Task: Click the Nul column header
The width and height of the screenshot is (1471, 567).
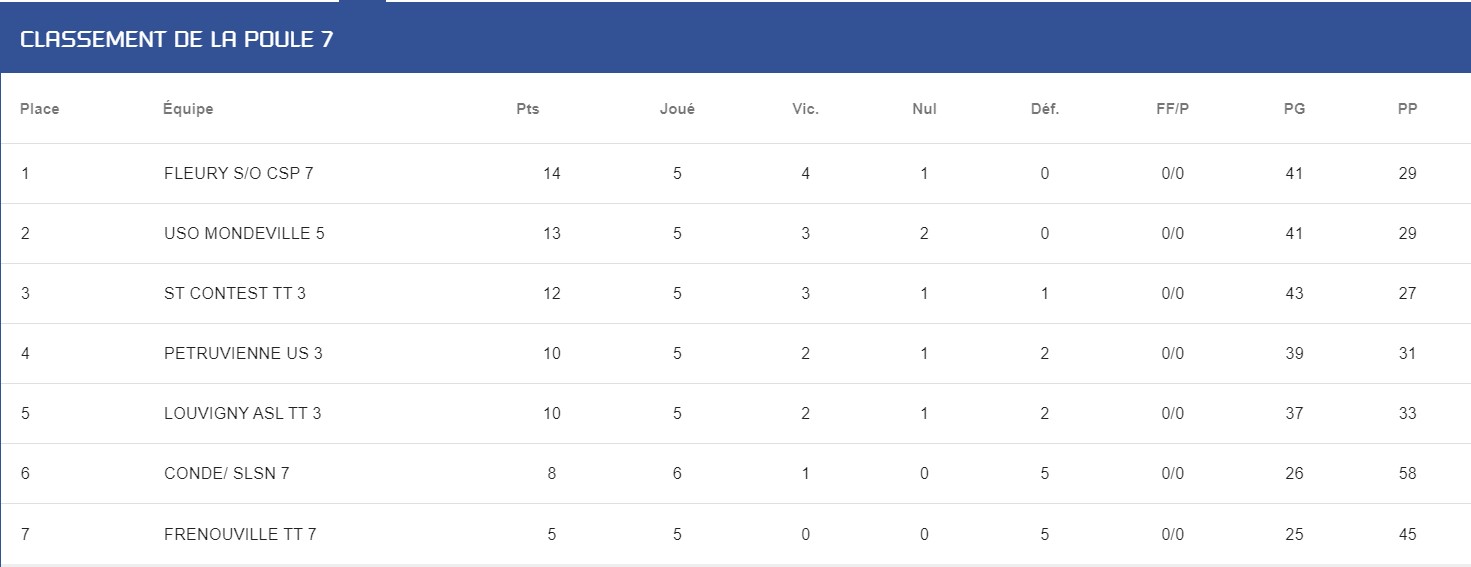Action: 925,109
